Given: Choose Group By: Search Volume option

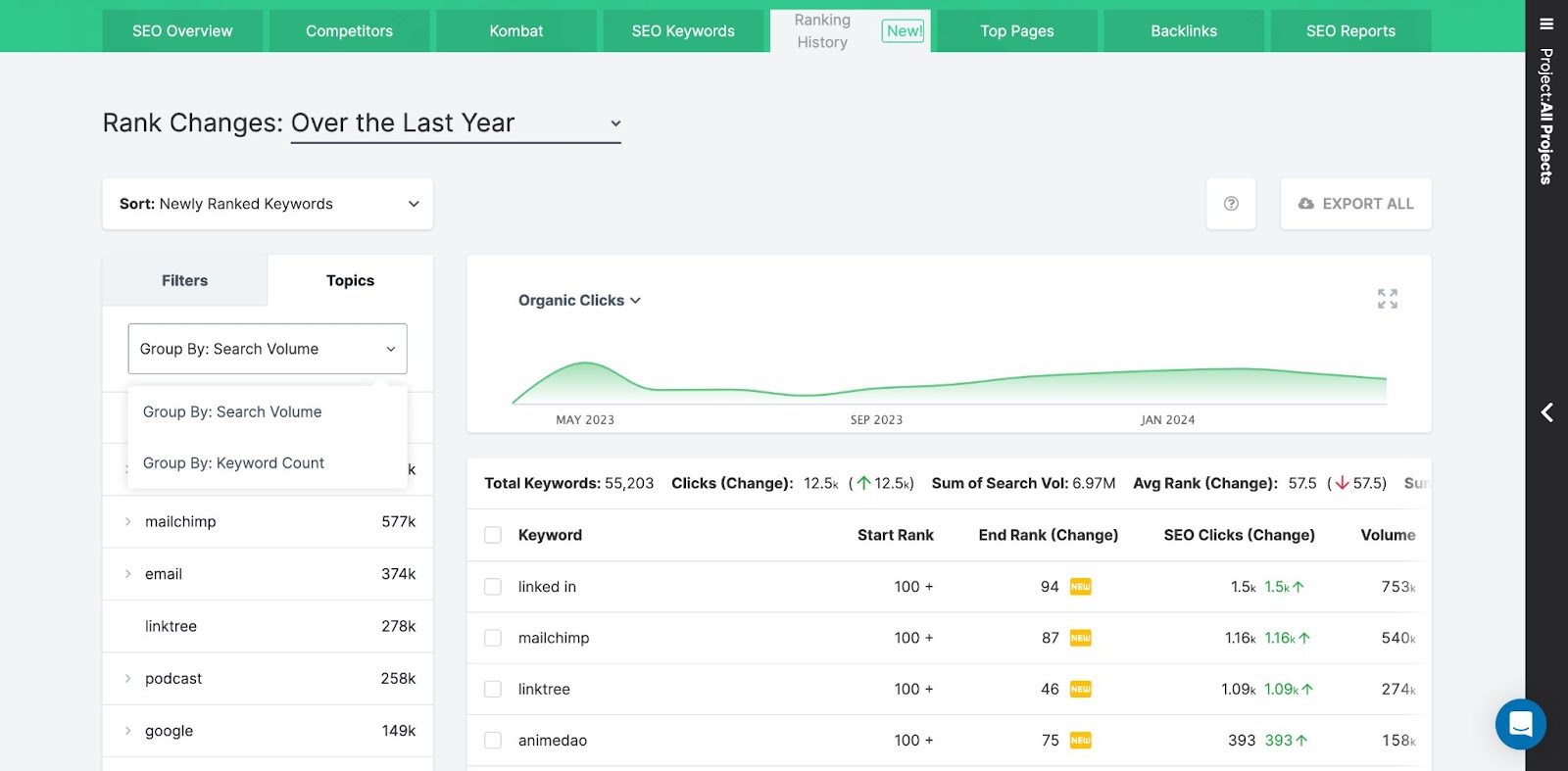Looking at the screenshot, I should pyautogui.click(x=268, y=411).
